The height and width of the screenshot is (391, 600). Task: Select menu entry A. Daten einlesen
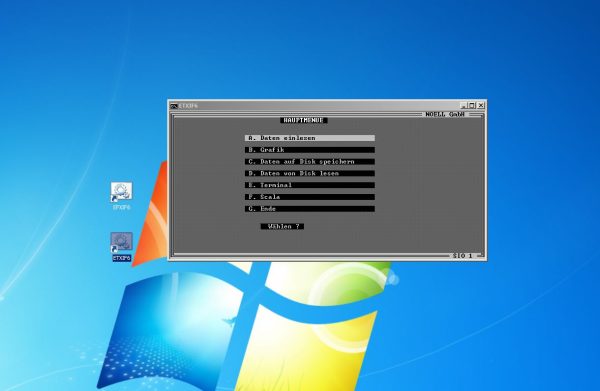[x=310, y=138]
